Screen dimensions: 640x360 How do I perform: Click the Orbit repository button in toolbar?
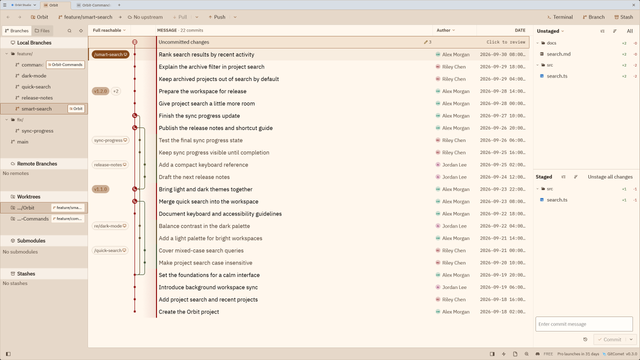point(39,17)
